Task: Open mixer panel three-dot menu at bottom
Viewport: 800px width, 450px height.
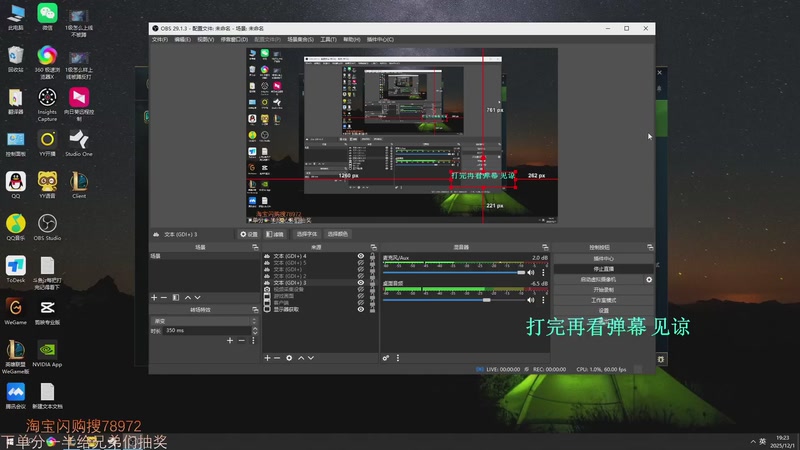Action: click(397, 358)
